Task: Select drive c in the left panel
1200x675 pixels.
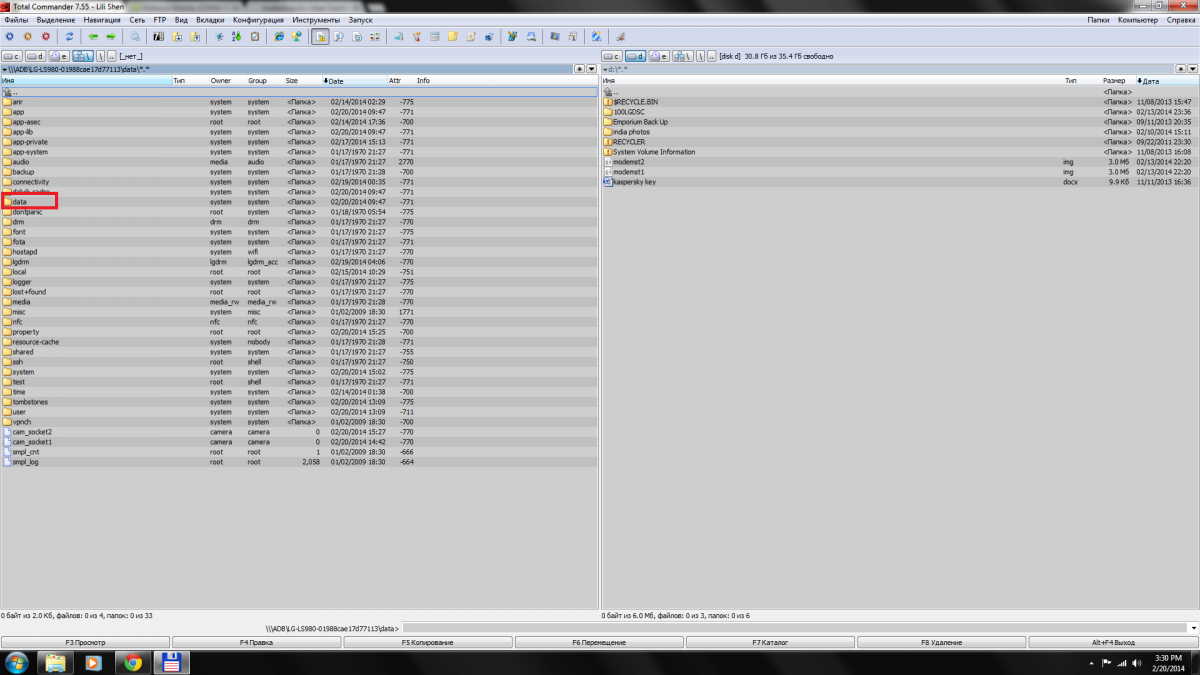Action: [13, 56]
